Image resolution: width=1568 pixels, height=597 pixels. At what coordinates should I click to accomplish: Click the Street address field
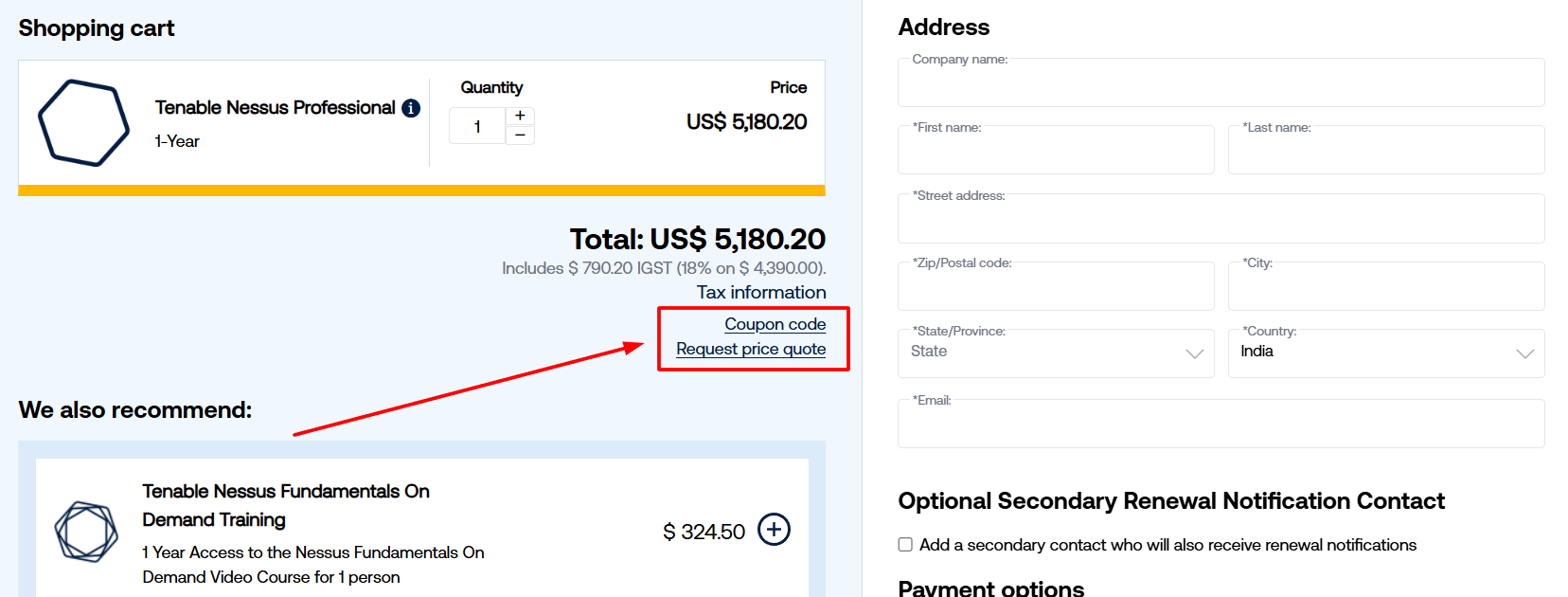(1221, 219)
